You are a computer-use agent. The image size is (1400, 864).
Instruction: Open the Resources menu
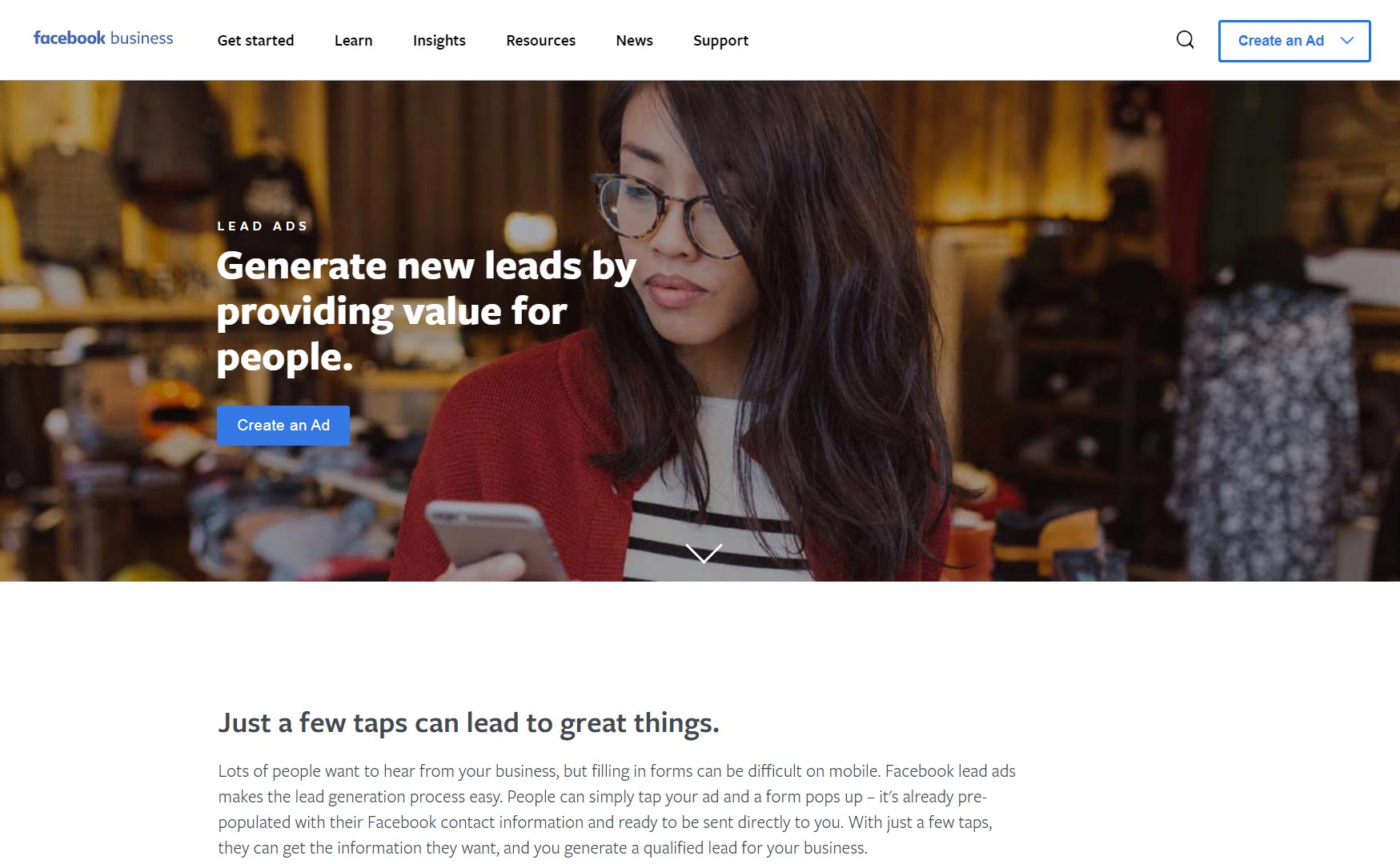click(540, 40)
